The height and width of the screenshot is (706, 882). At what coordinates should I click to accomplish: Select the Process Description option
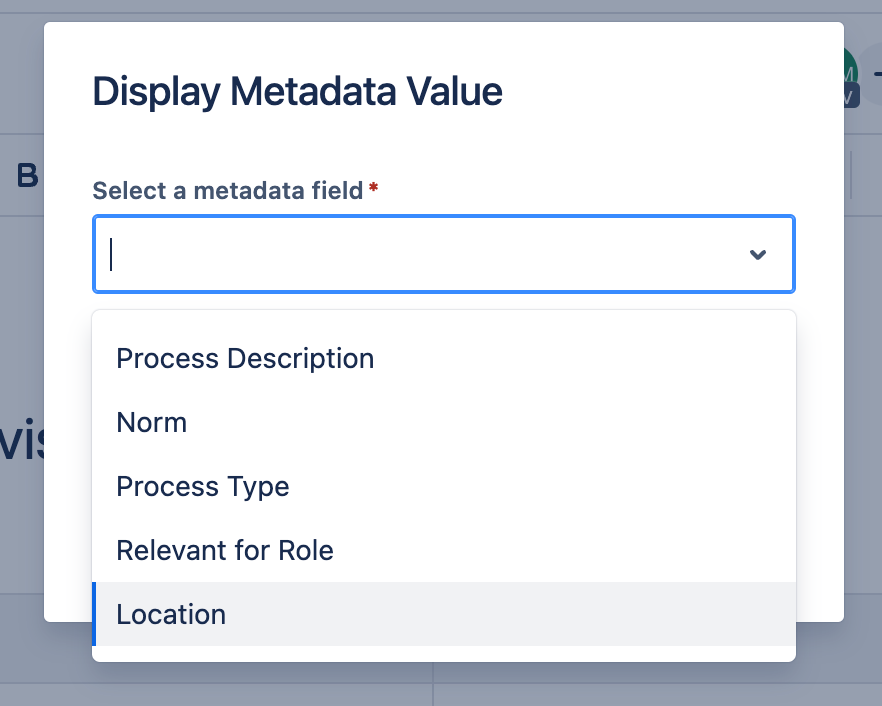coord(245,358)
